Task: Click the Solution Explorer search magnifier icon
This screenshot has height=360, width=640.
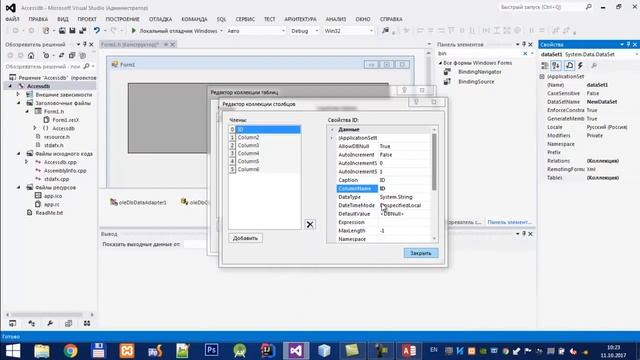Action: click(x=86, y=66)
